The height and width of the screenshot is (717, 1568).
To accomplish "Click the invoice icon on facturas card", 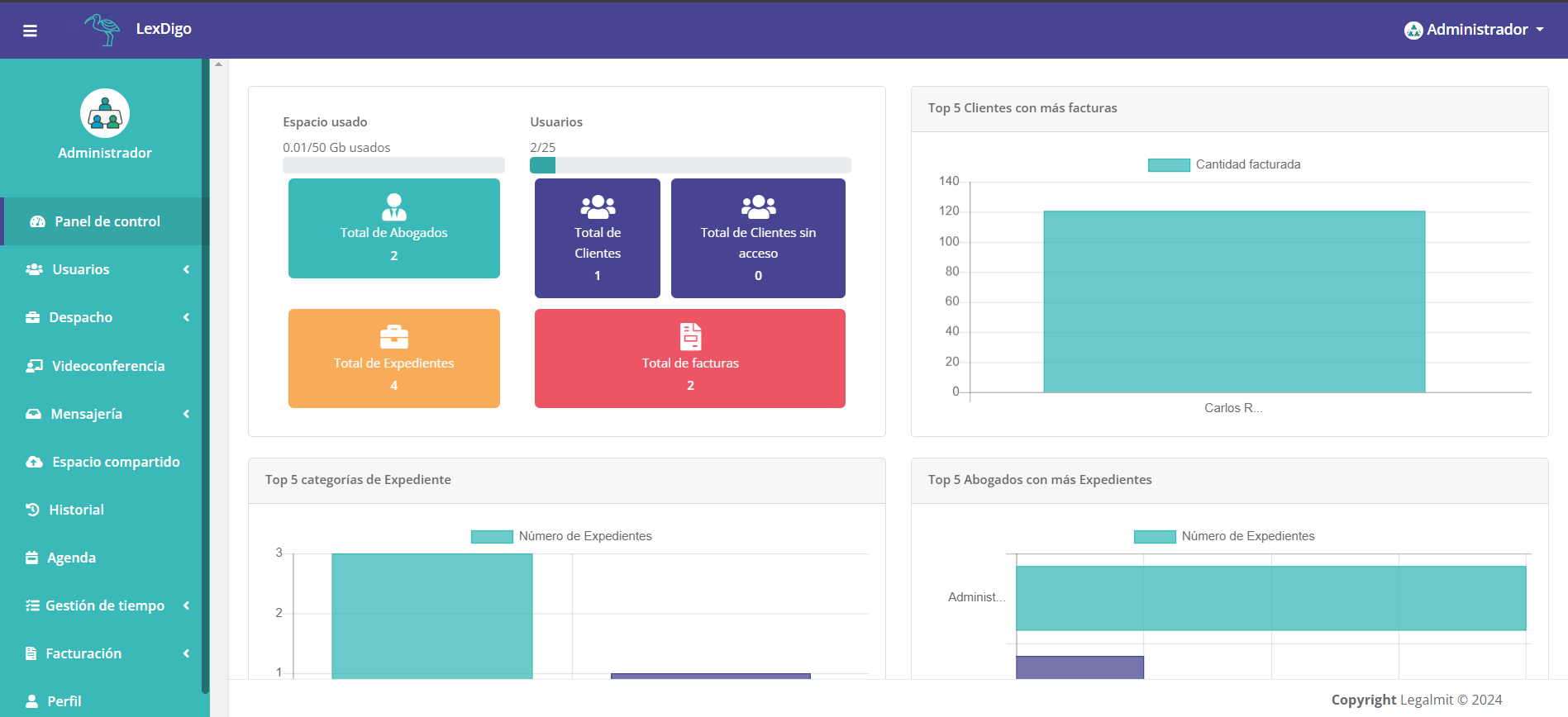I will point(691,336).
